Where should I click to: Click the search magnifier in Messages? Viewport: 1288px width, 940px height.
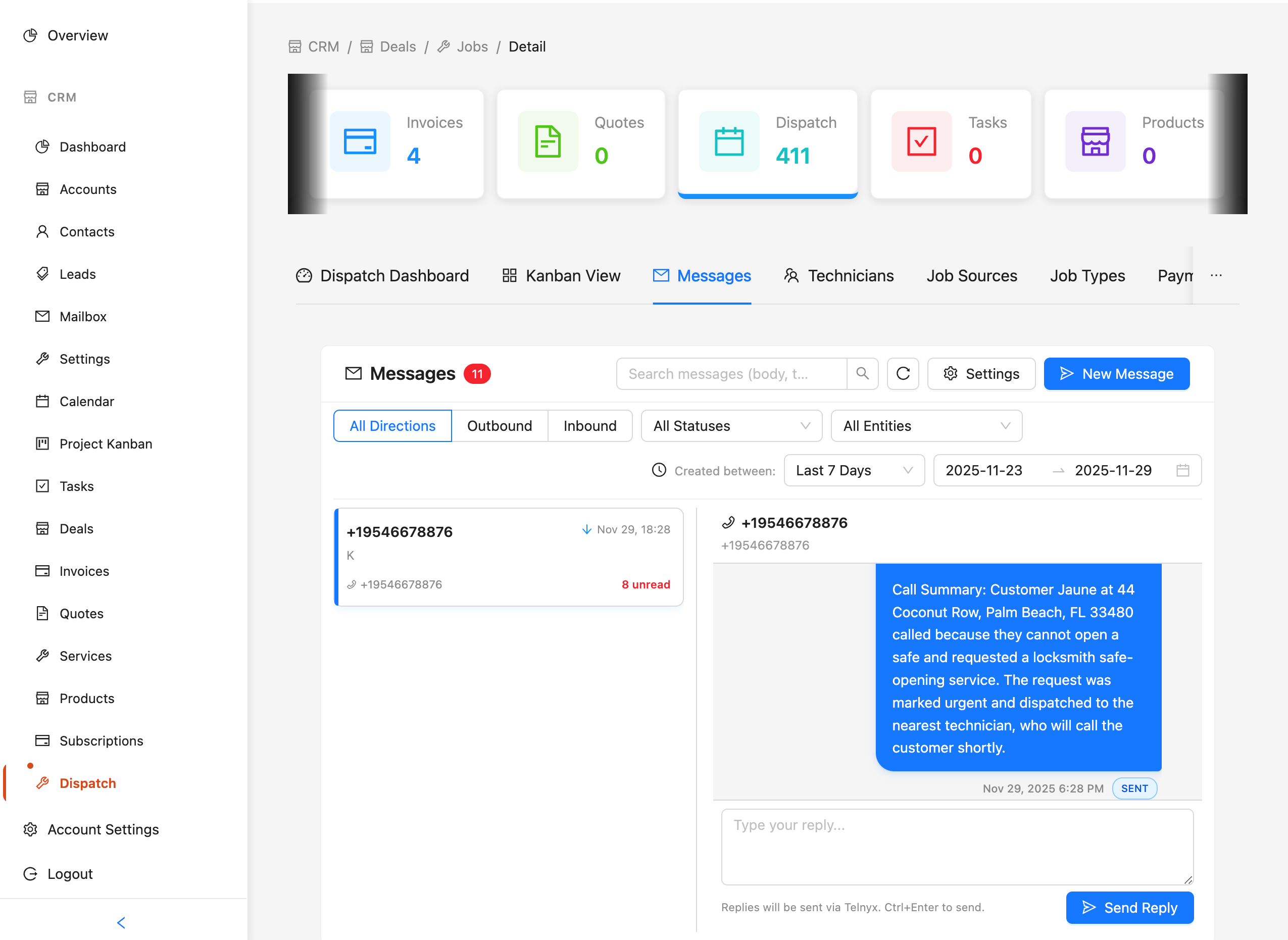coord(863,374)
